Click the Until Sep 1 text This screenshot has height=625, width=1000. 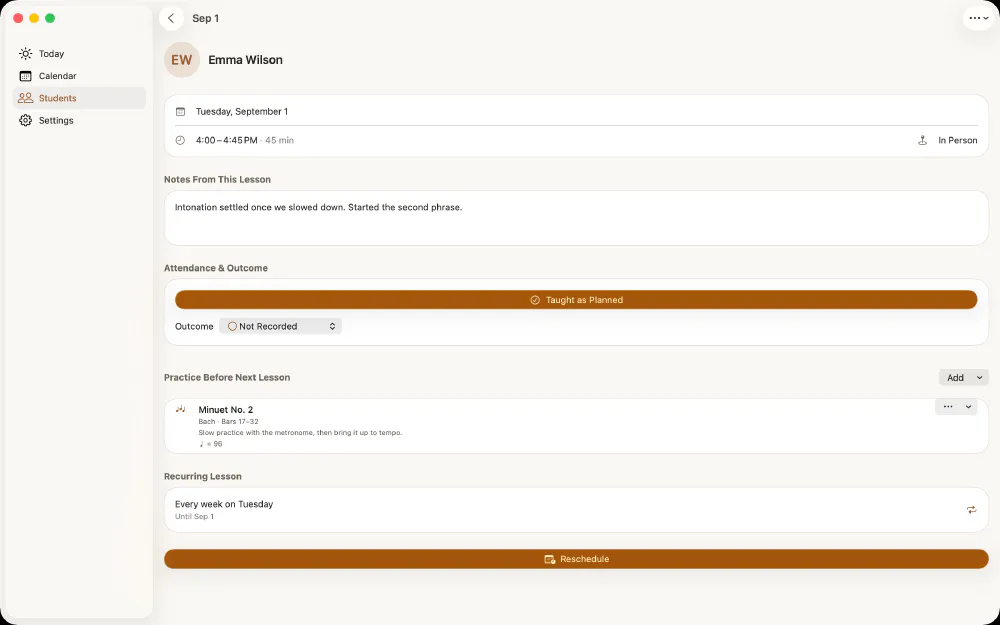pyautogui.click(x=195, y=517)
